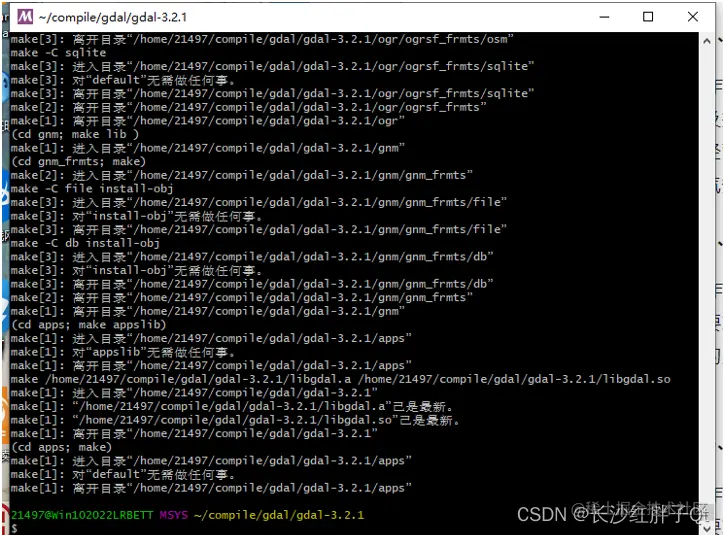Click the line stating libgdal.a is up to date
The width and height of the screenshot is (725, 535).
point(232,406)
